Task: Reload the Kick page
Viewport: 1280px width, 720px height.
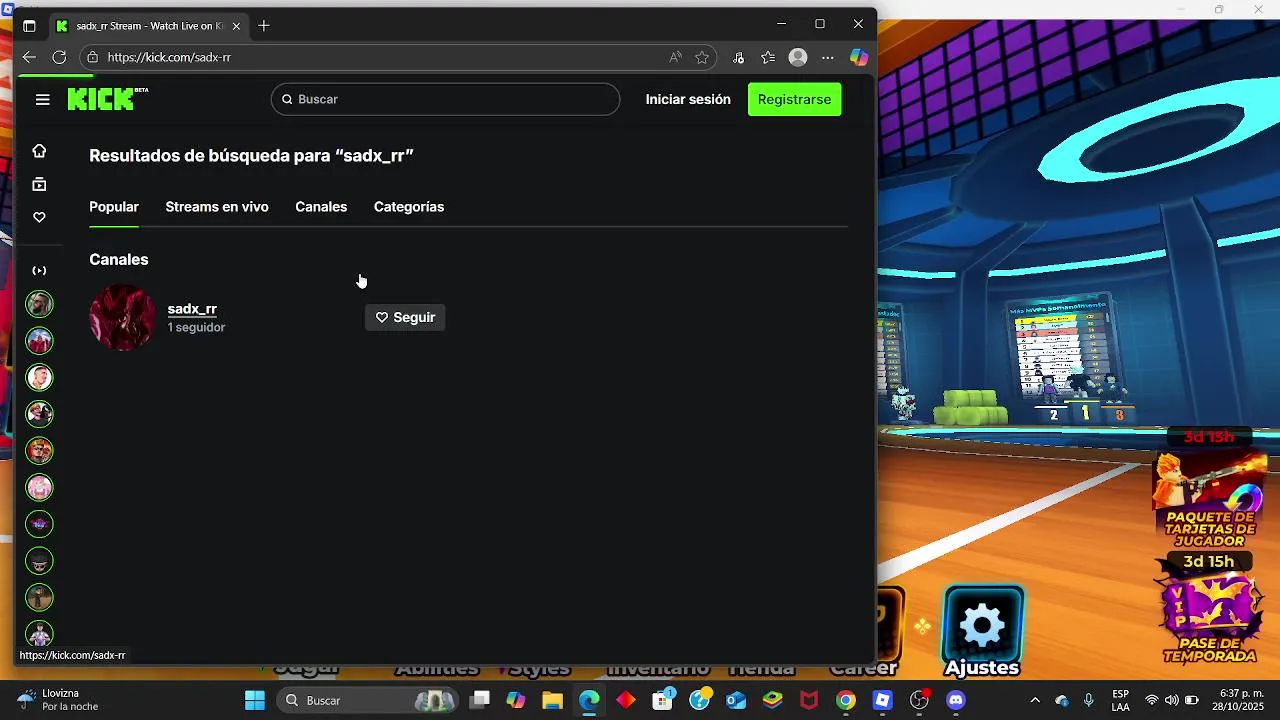Action: 59,57
